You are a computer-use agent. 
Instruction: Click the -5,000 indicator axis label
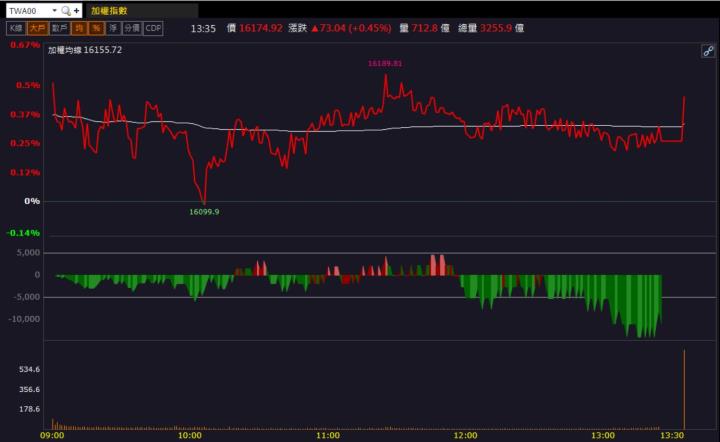click(x=27, y=297)
